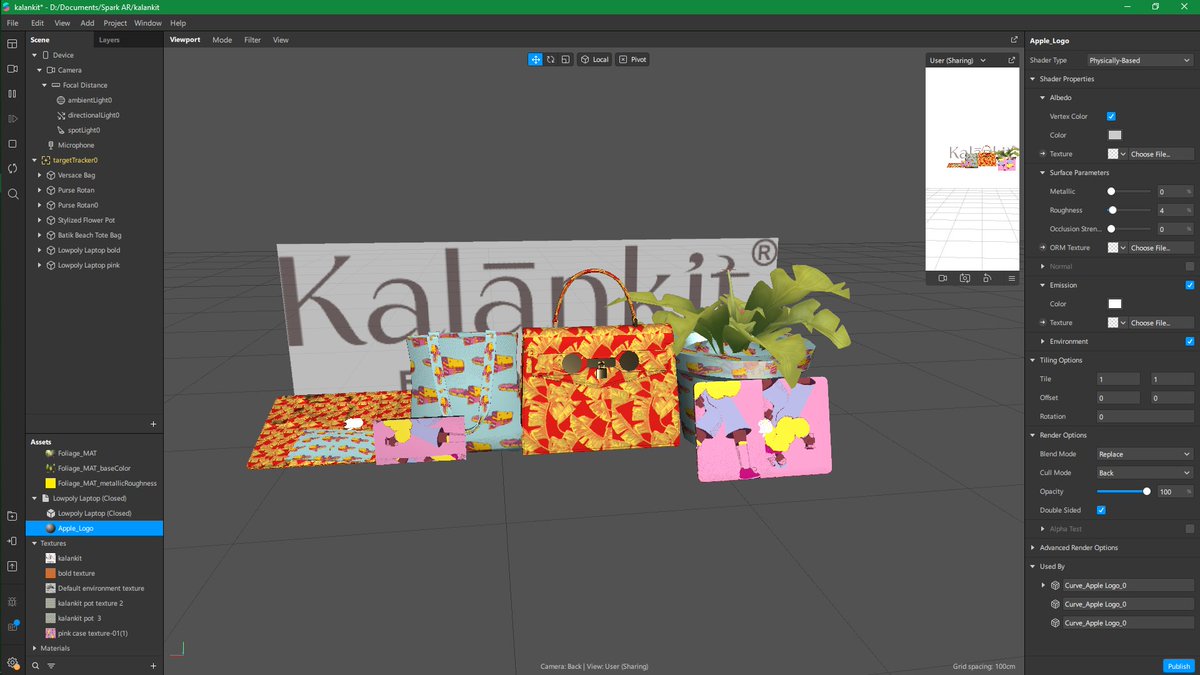Choose File for Emission Texture
This screenshot has width=1200, height=675.
pyautogui.click(x=1160, y=323)
